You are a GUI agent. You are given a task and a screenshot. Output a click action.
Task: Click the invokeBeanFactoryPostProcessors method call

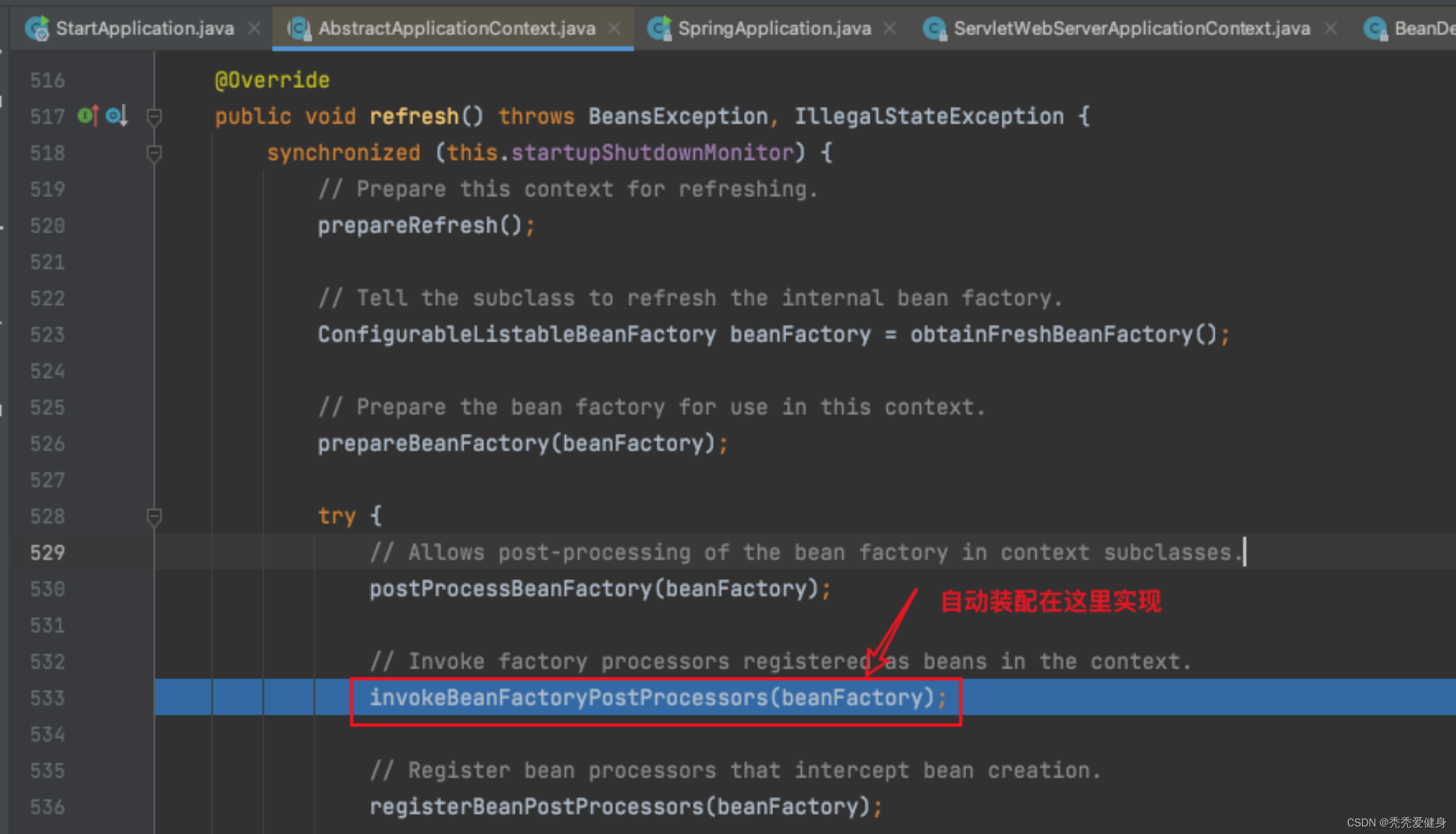(568, 698)
